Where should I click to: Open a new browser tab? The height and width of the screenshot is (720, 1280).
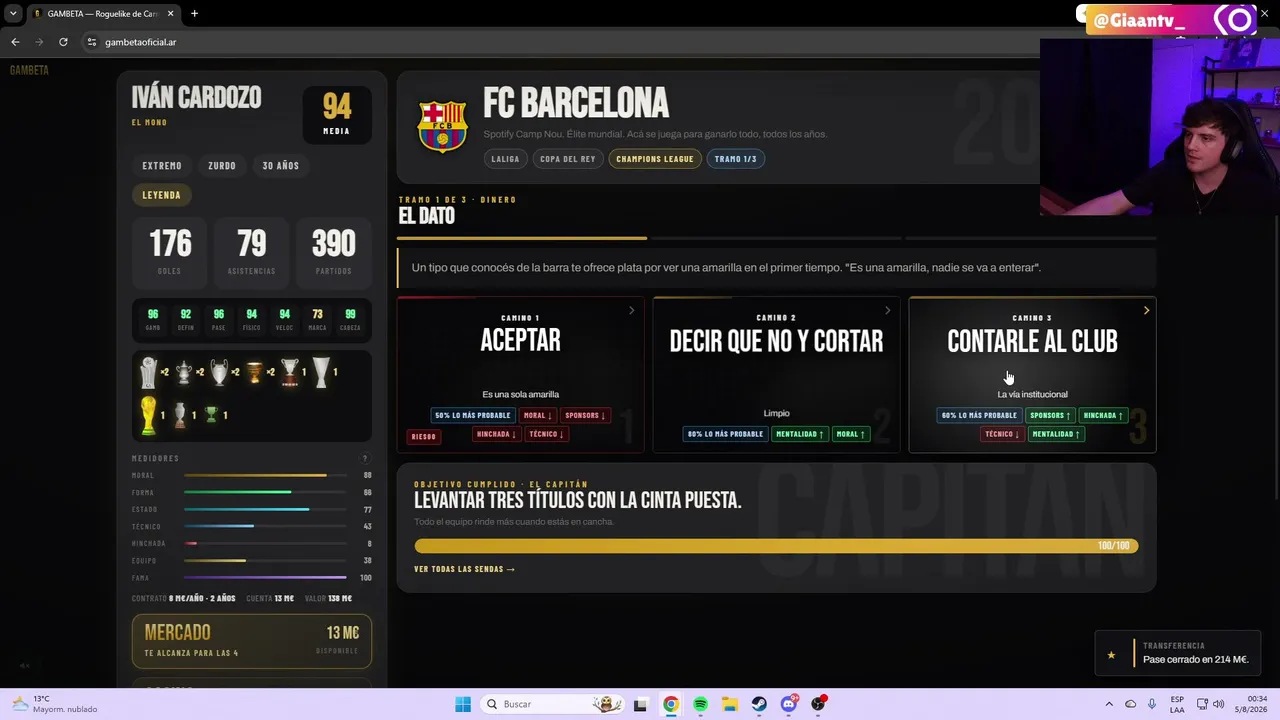[x=194, y=14]
